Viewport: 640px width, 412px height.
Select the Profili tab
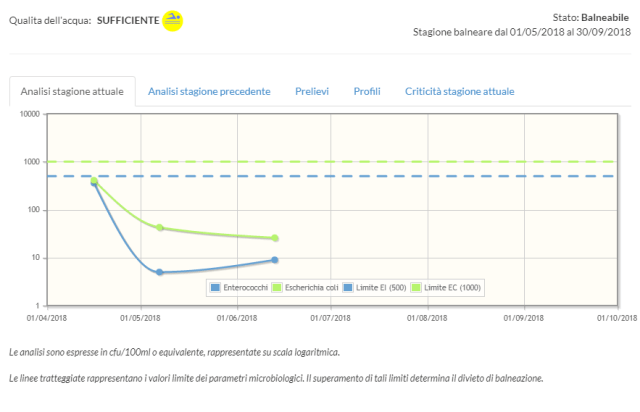(x=367, y=91)
